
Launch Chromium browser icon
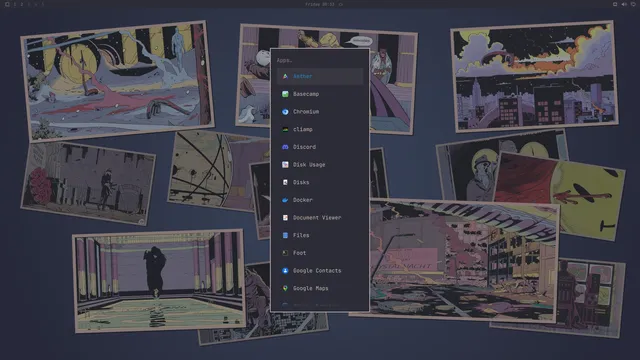pyautogui.click(x=285, y=111)
